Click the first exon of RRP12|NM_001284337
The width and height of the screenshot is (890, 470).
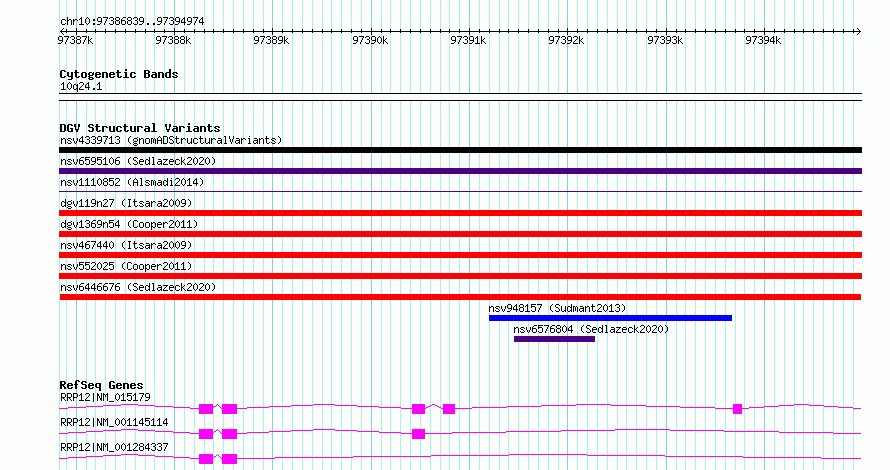coord(206,459)
